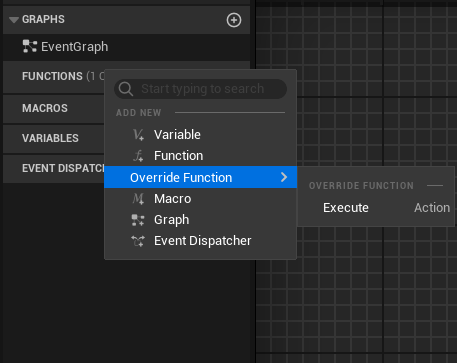
Task: Click the 'Action' text in submenu
Action: click(432, 208)
